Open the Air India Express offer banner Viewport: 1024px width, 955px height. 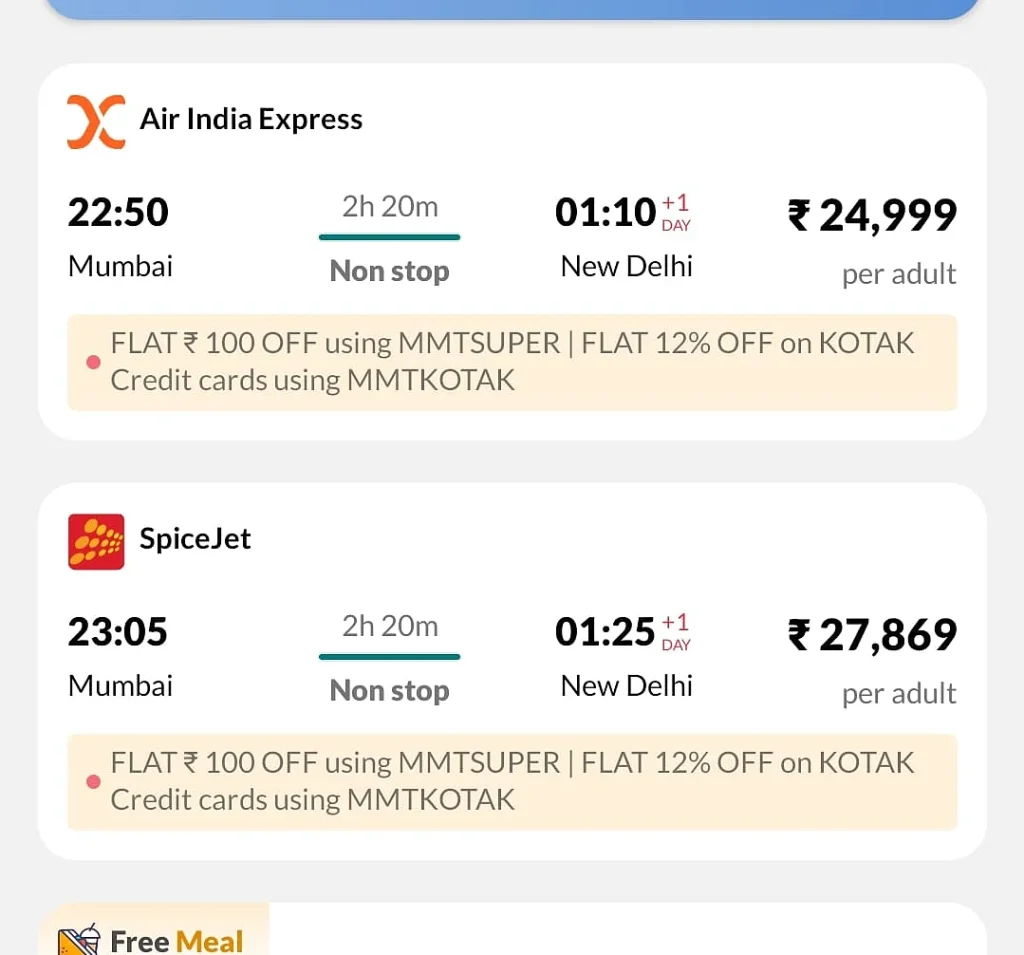(x=512, y=362)
